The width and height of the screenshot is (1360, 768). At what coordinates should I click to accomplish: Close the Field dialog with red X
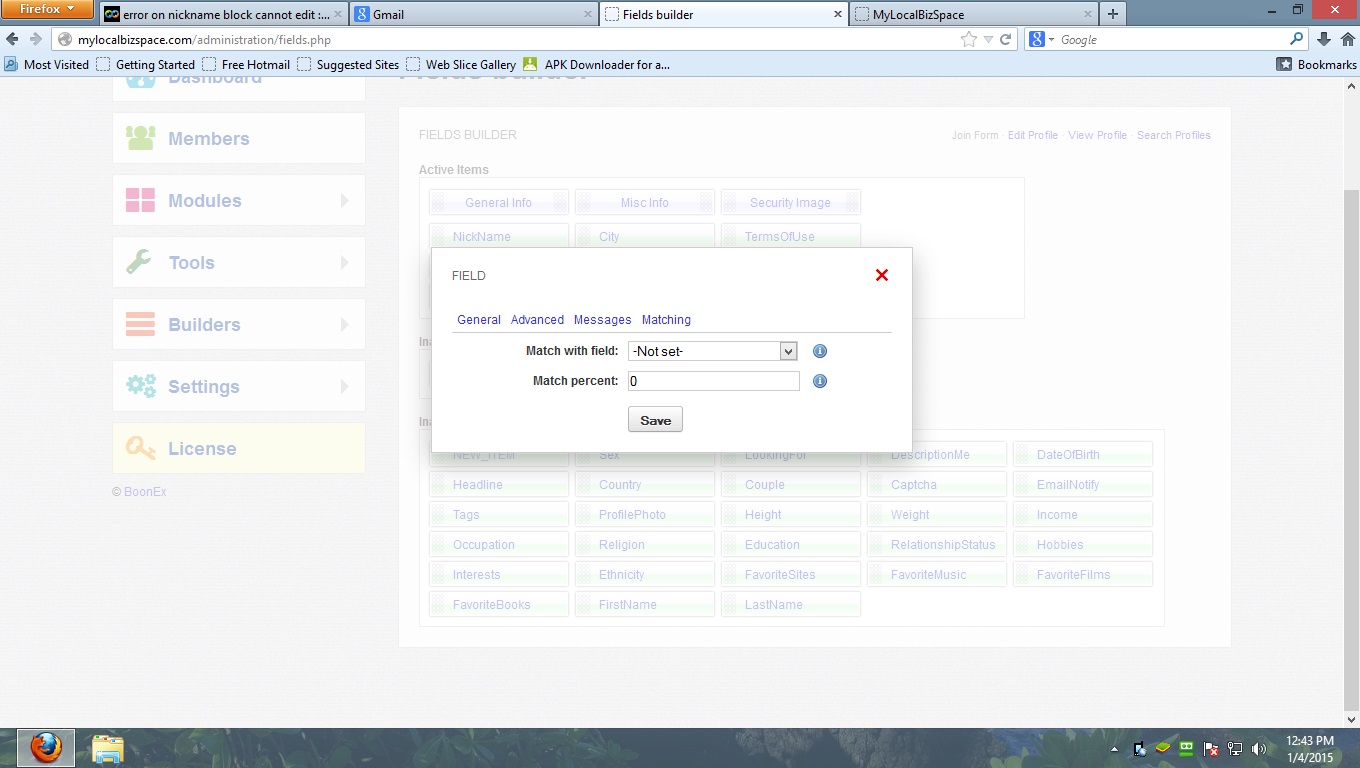coord(882,275)
